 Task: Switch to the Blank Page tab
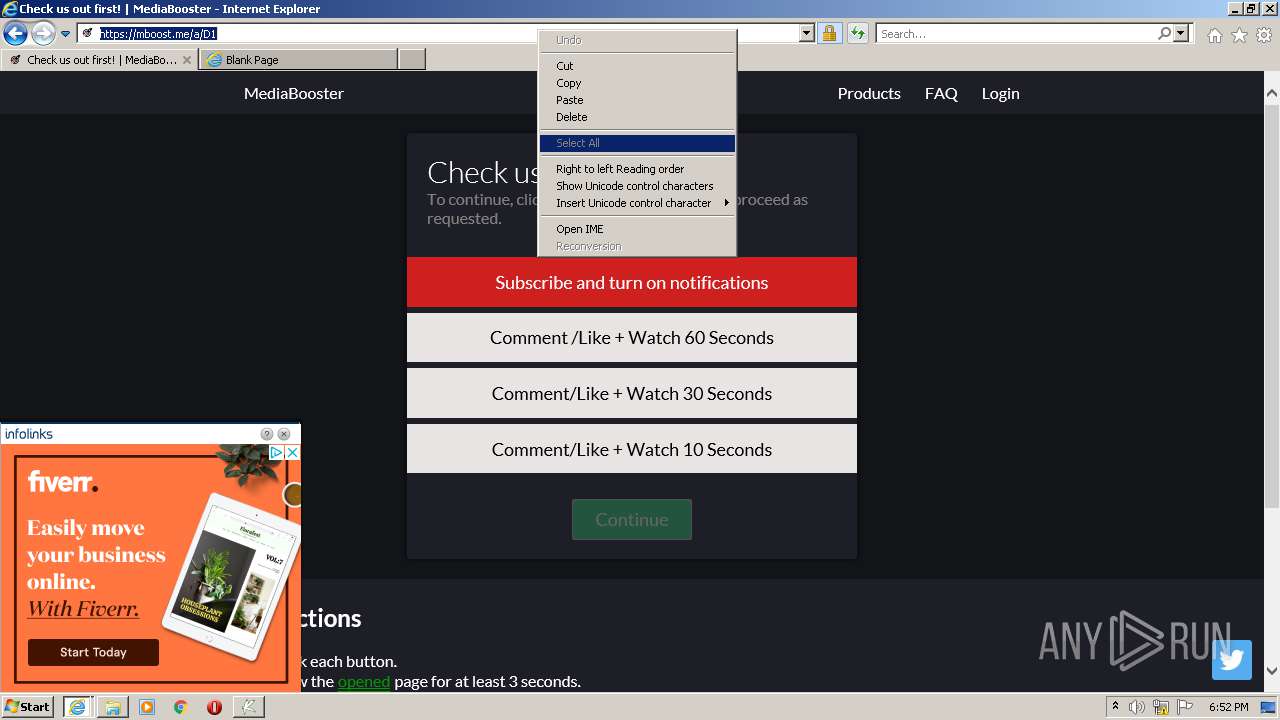coord(298,60)
